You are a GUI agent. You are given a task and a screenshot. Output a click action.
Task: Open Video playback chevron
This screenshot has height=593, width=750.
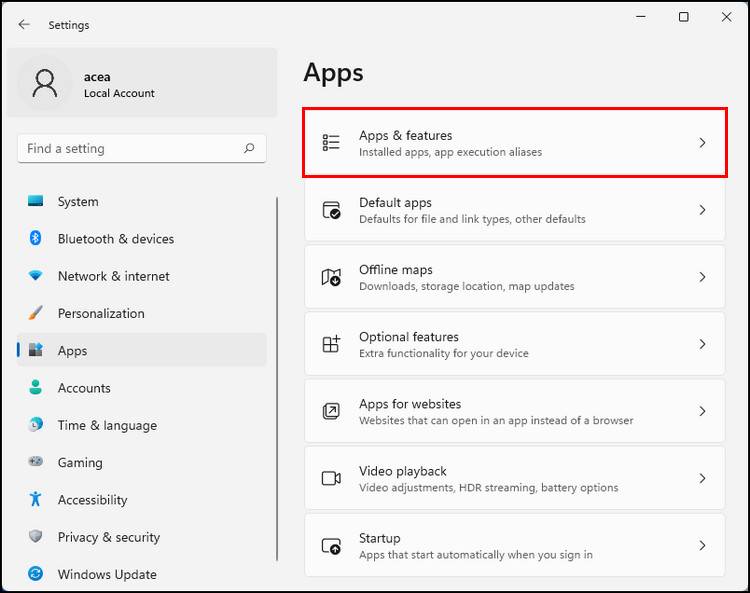coord(702,478)
